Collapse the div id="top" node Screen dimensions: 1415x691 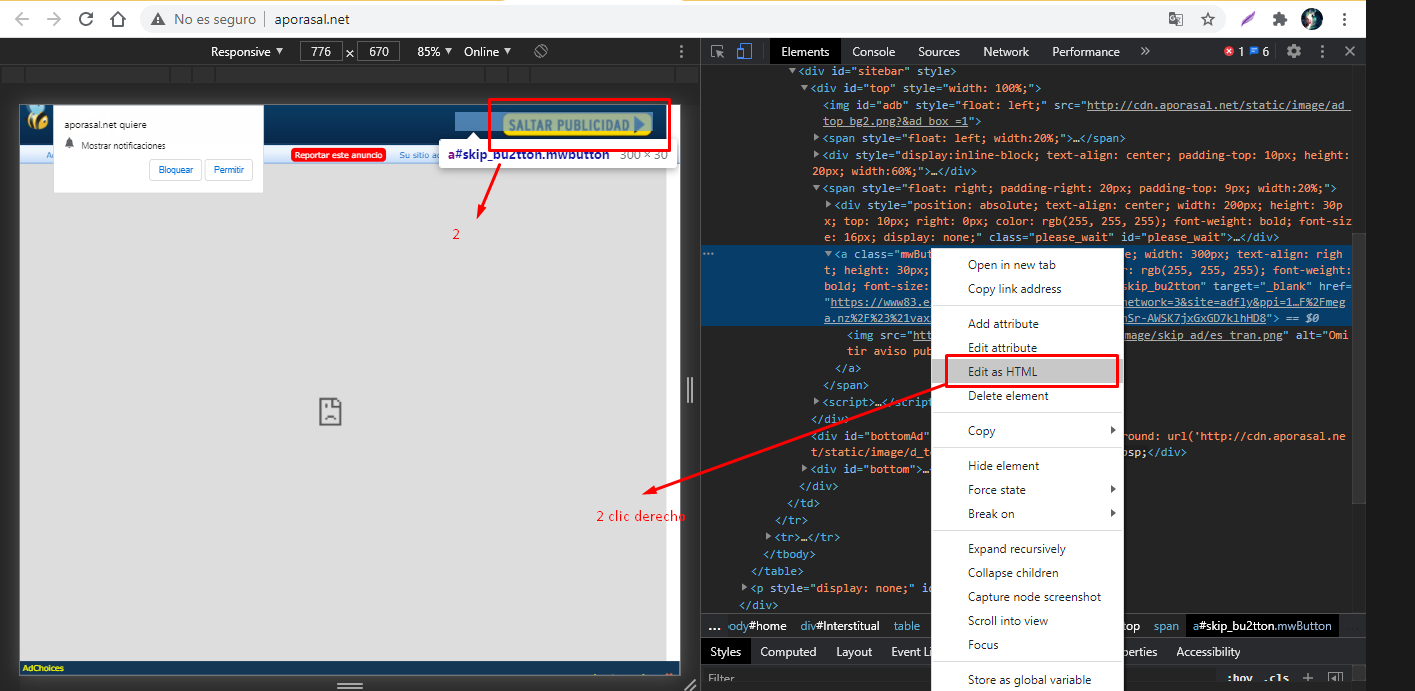(x=805, y=88)
